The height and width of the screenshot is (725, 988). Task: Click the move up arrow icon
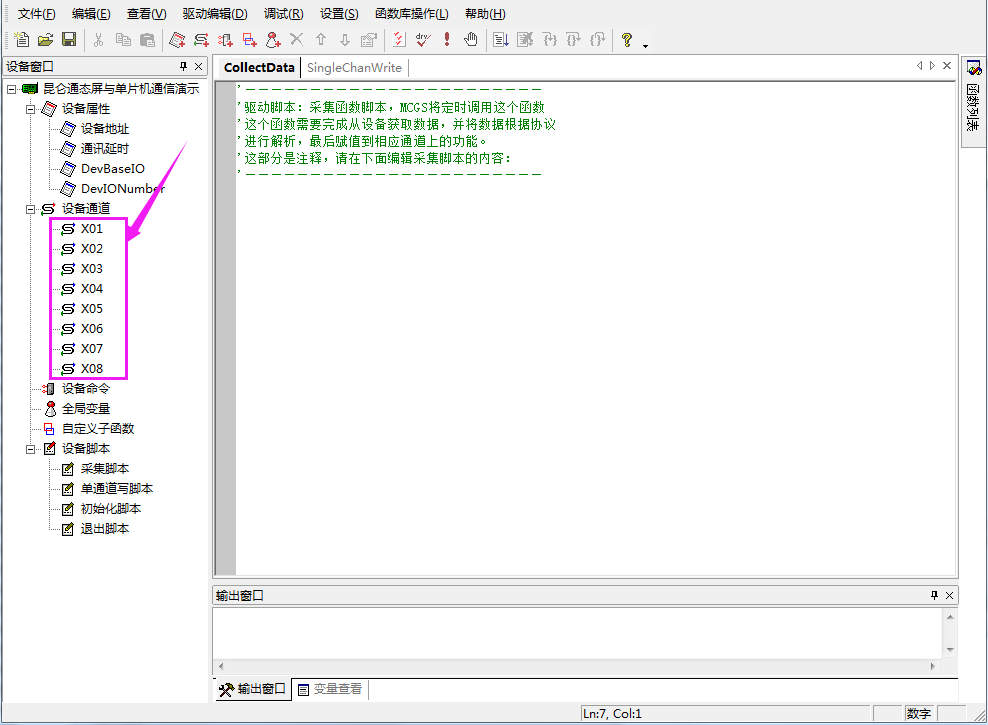click(x=321, y=40)
